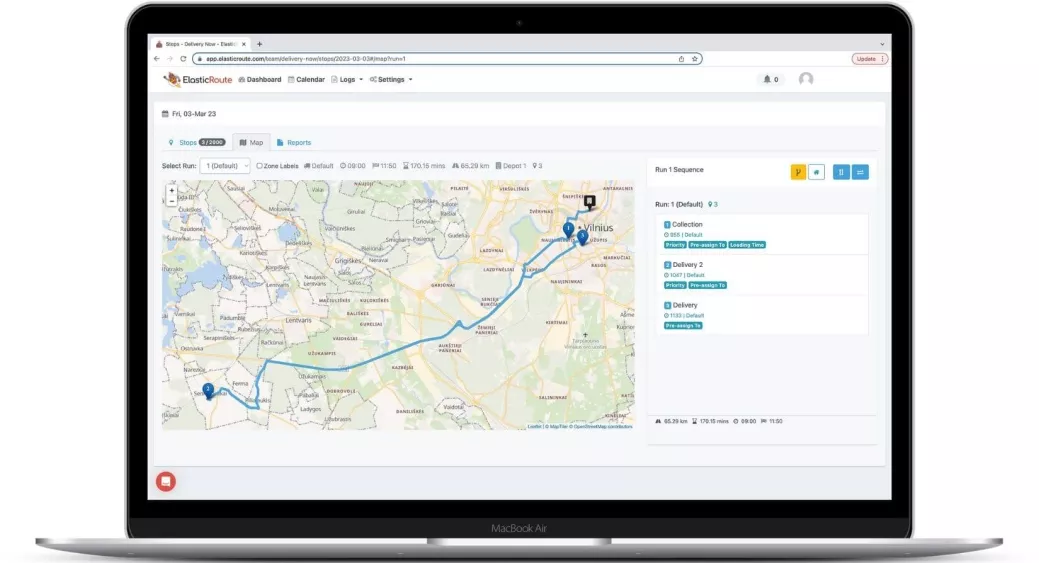Switch to the Stops tab

tap(197, 142)
